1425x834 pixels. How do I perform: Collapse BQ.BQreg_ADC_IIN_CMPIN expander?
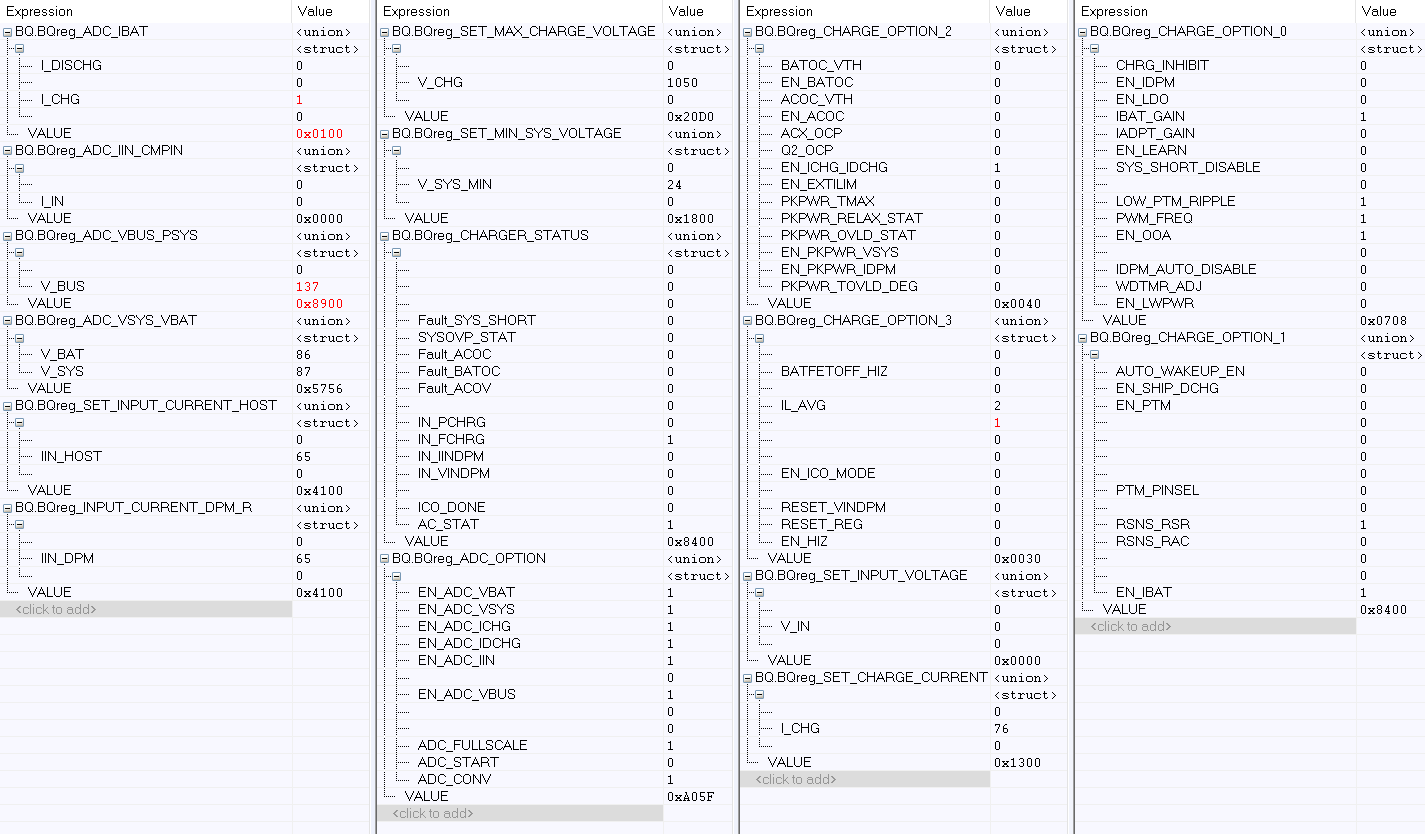click(x=7, y=151)
